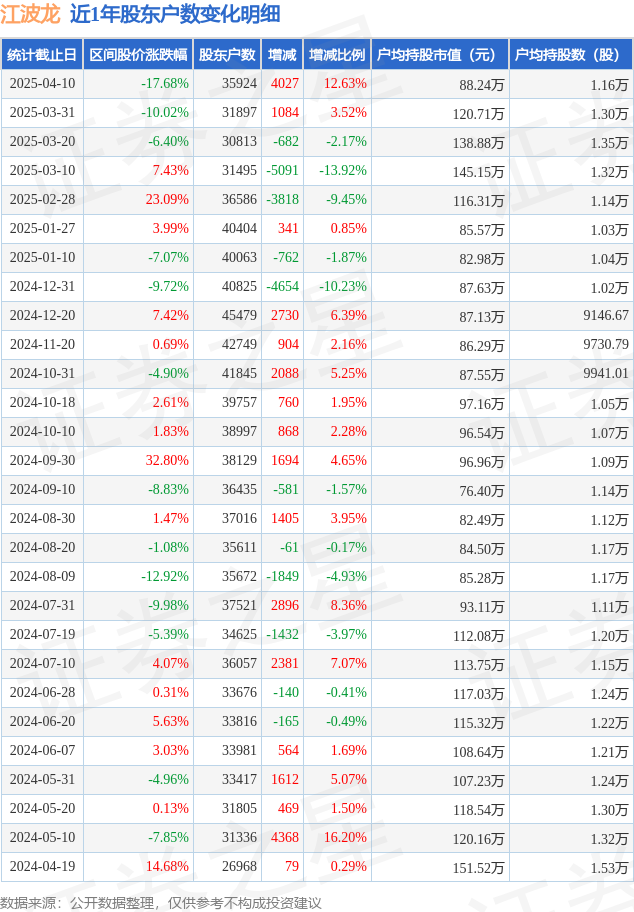Select the 统计截止日 column header

click(x=42, y=55)
